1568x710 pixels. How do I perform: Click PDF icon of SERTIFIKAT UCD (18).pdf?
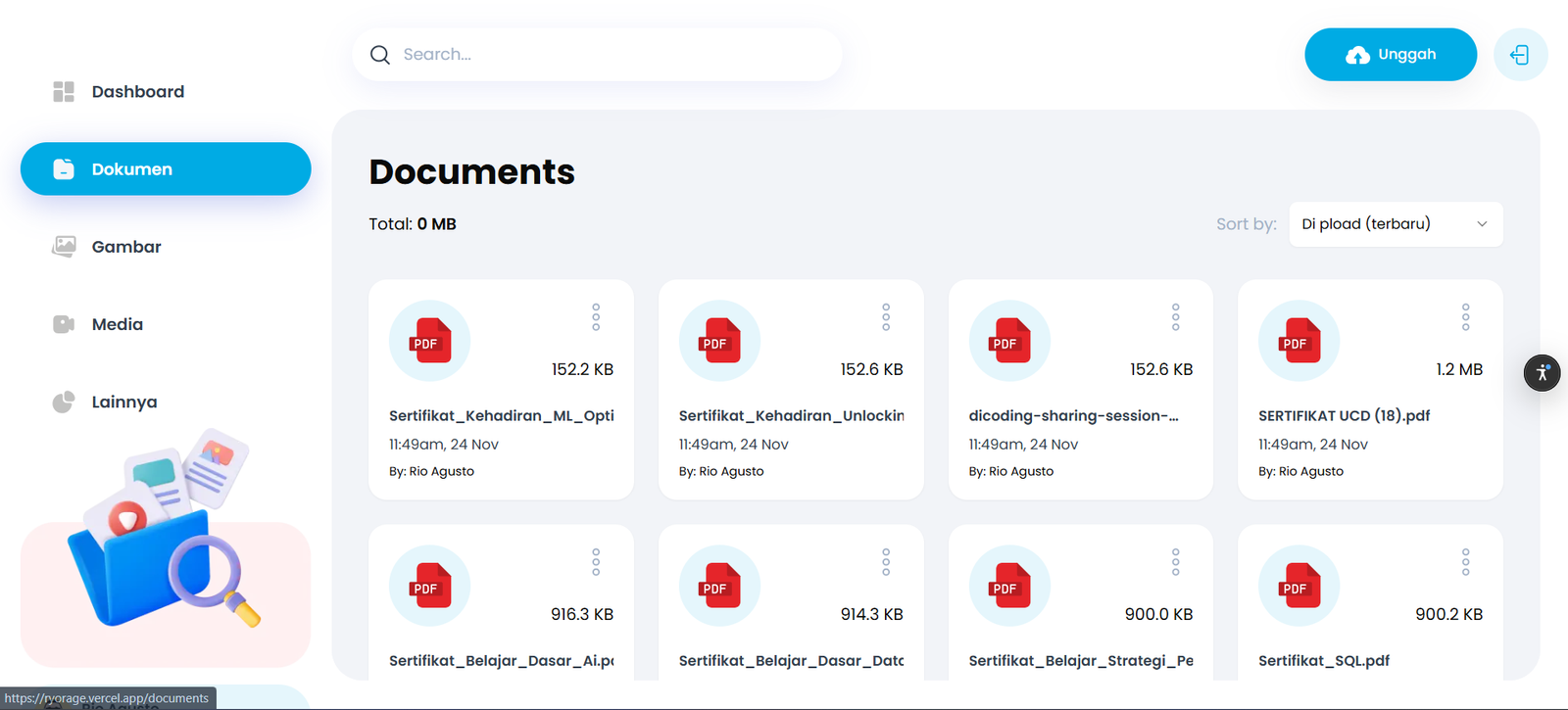click(x=1298, y=341)
